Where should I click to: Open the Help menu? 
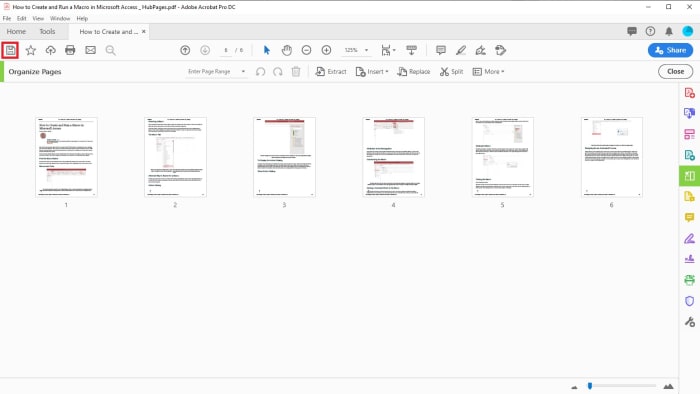(82, 18)
